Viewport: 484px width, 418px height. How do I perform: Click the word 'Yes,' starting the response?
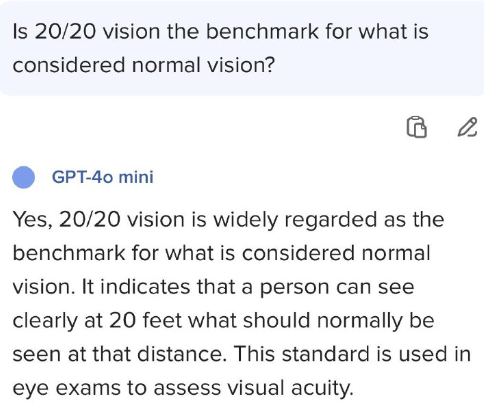pos(33,220)
